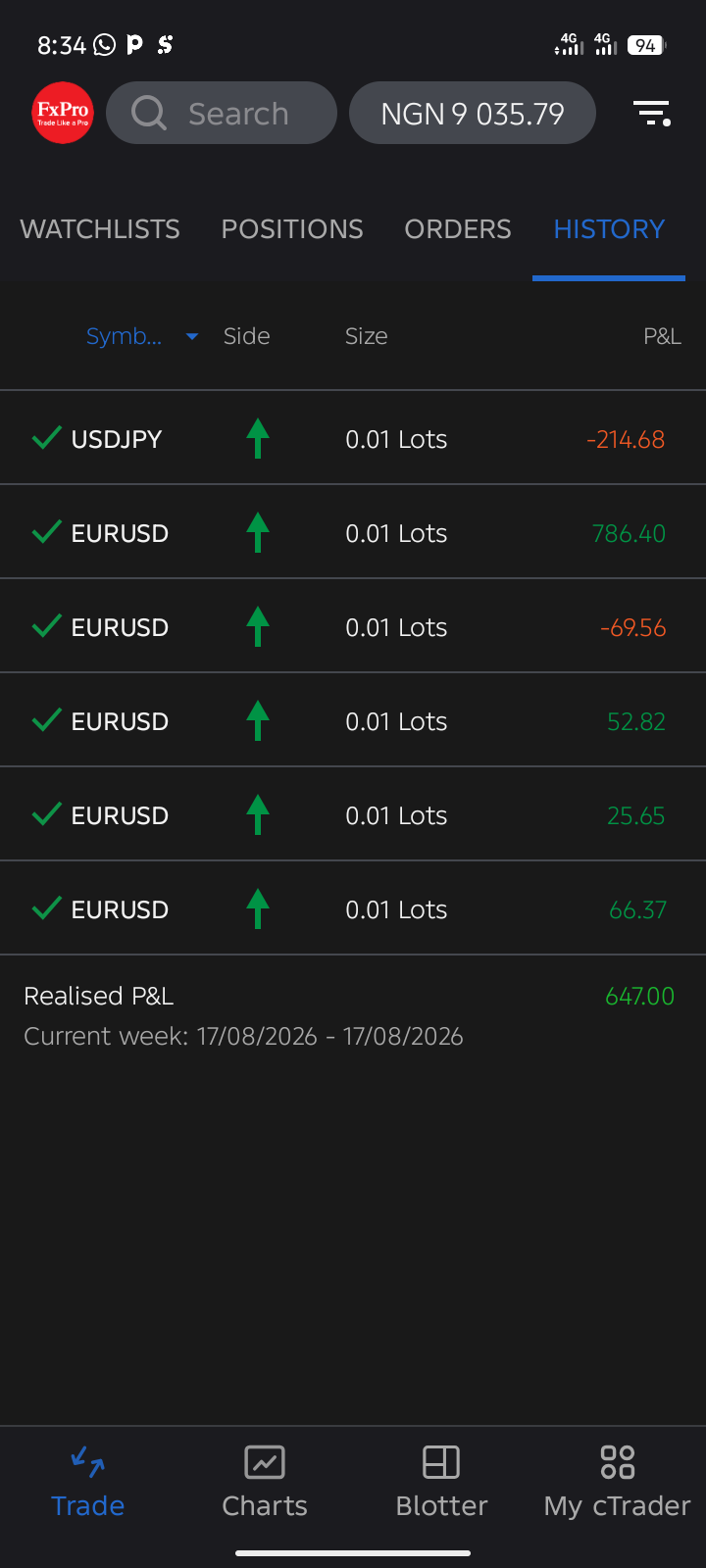706x1568 pixels.
Task: Open the ORDERS tab
Action: pos(458,229)
